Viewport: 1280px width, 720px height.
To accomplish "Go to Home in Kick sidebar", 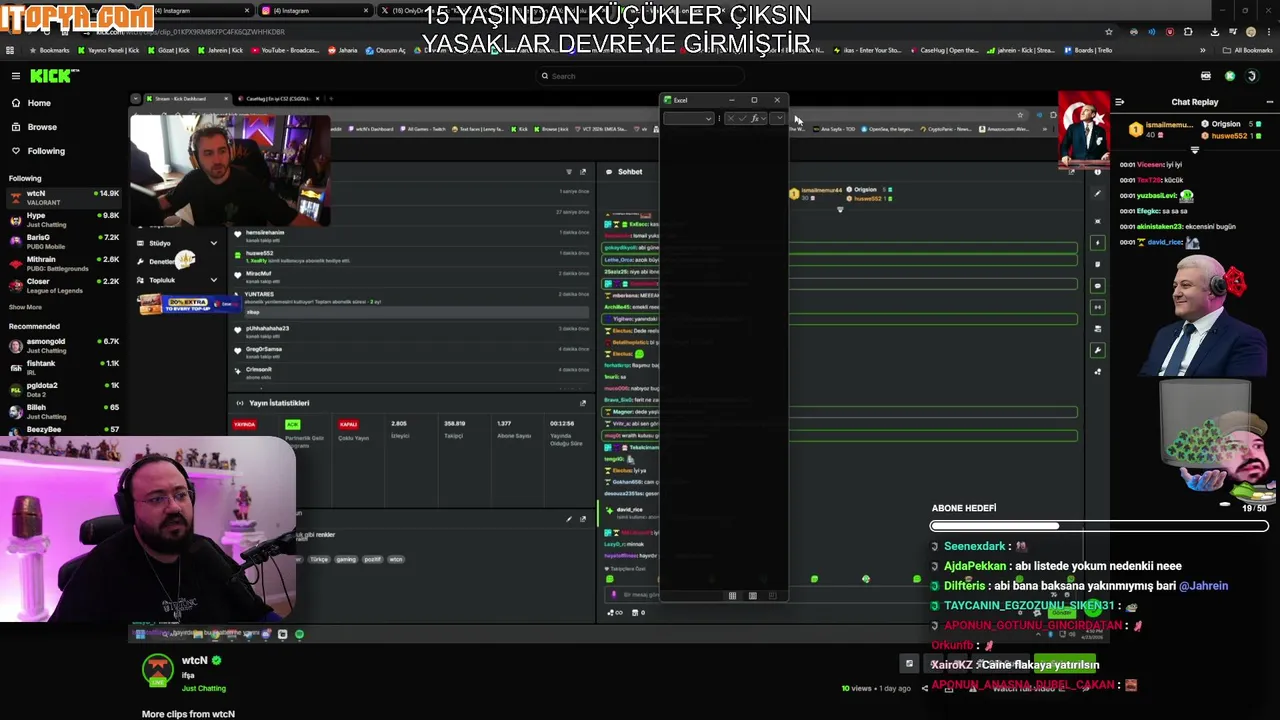I will pos(39,103).
